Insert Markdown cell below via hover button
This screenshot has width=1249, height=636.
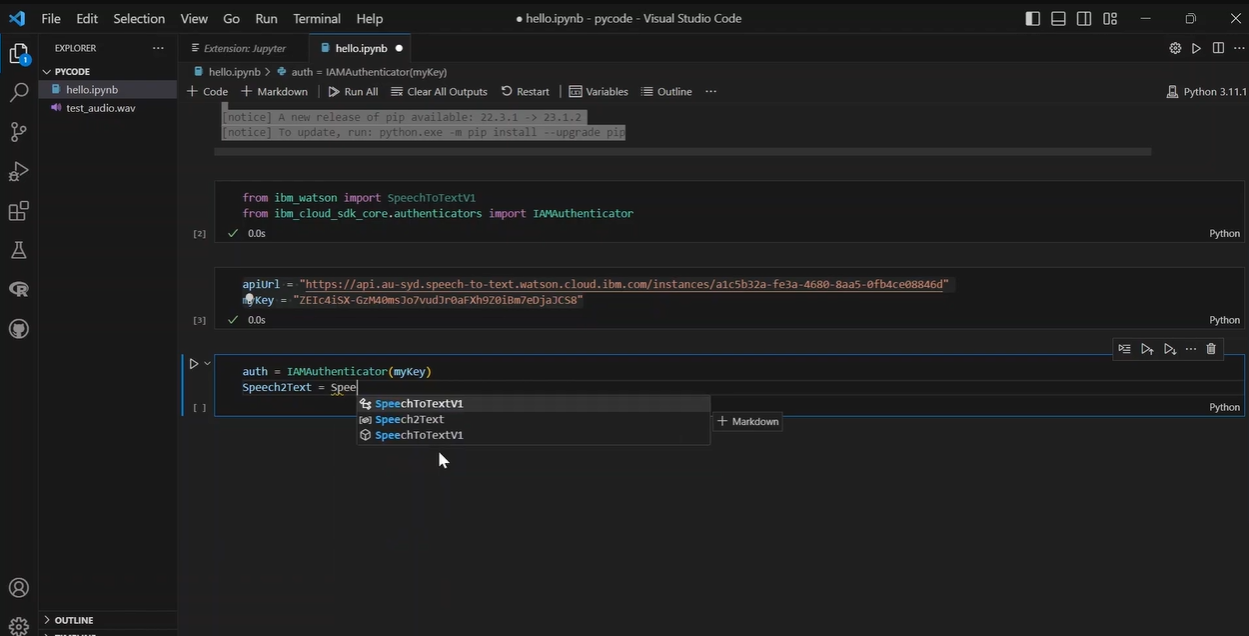pos(747,421)
